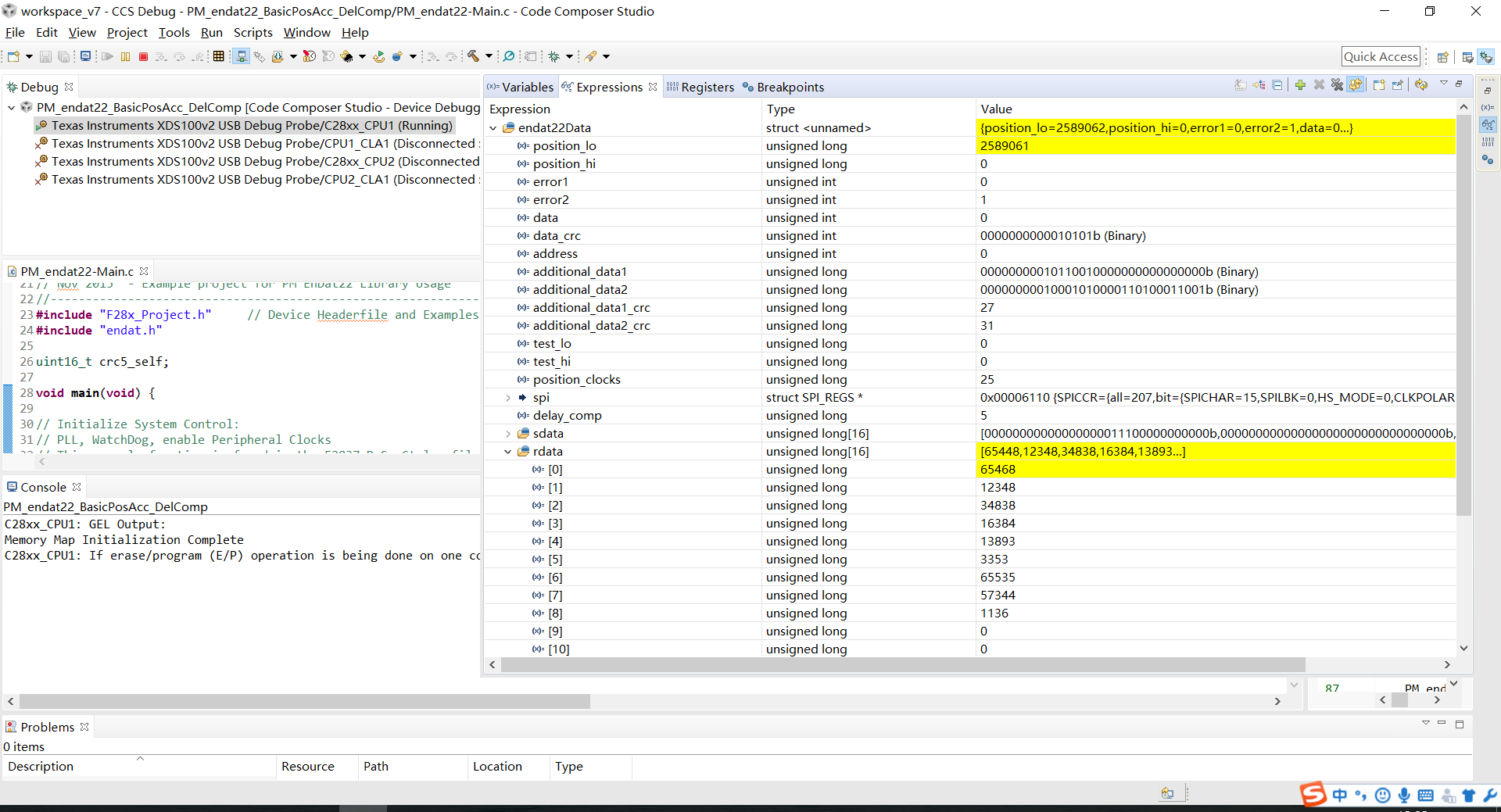Toggle Continuous Refresh in Expressions view

tap(1356, 85)
